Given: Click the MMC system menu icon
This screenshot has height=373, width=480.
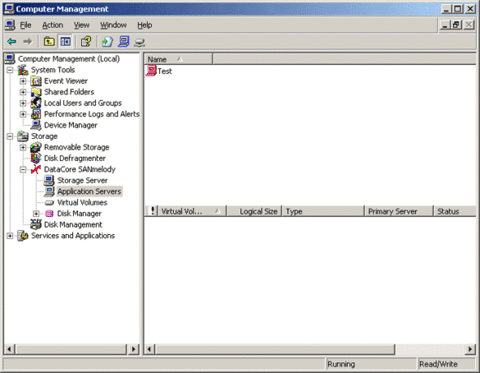Looking at the screenshot, I should click(10, 25).
